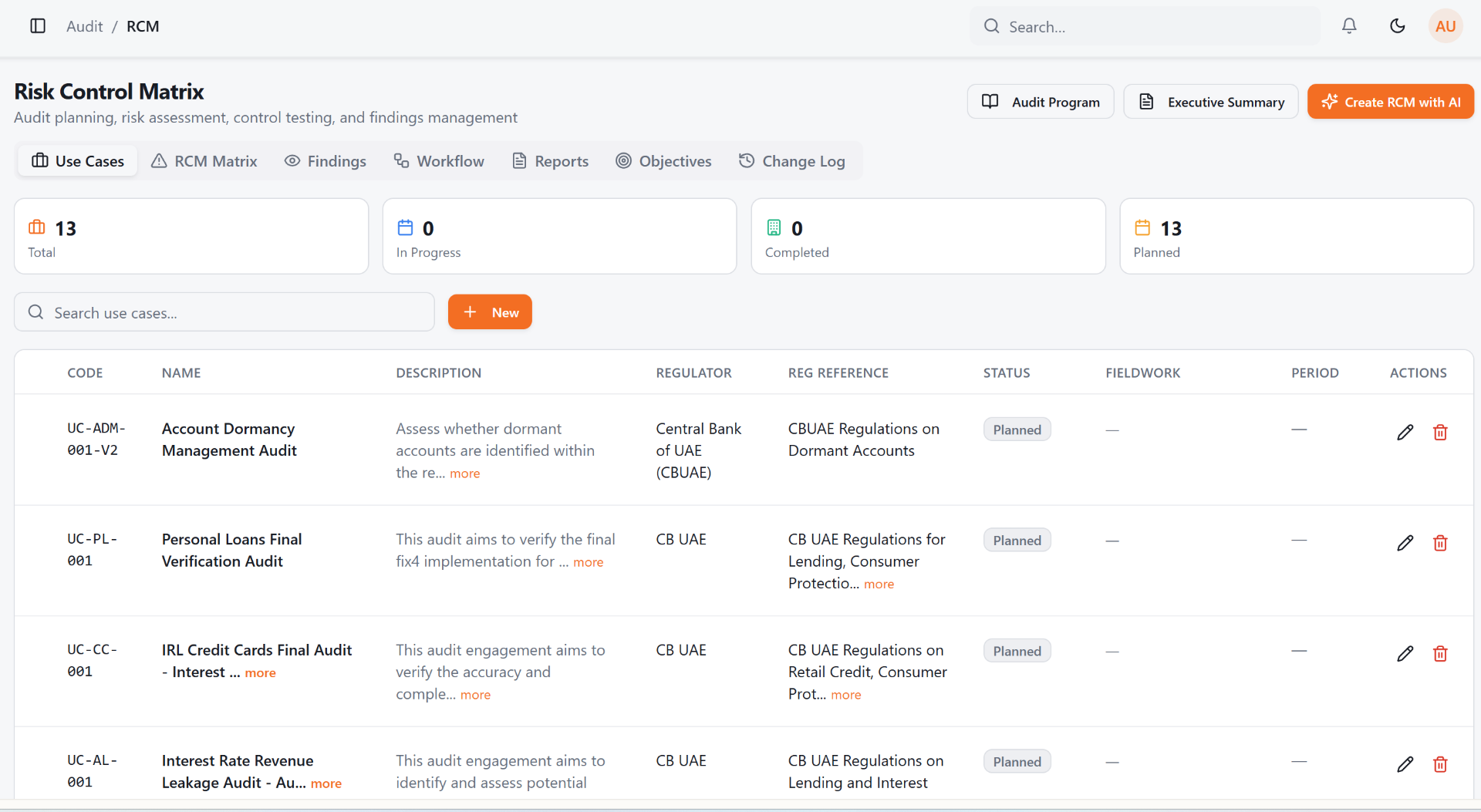
Task: Open the Reports tab
Action: pyautogui.click(x=551, y=161)
